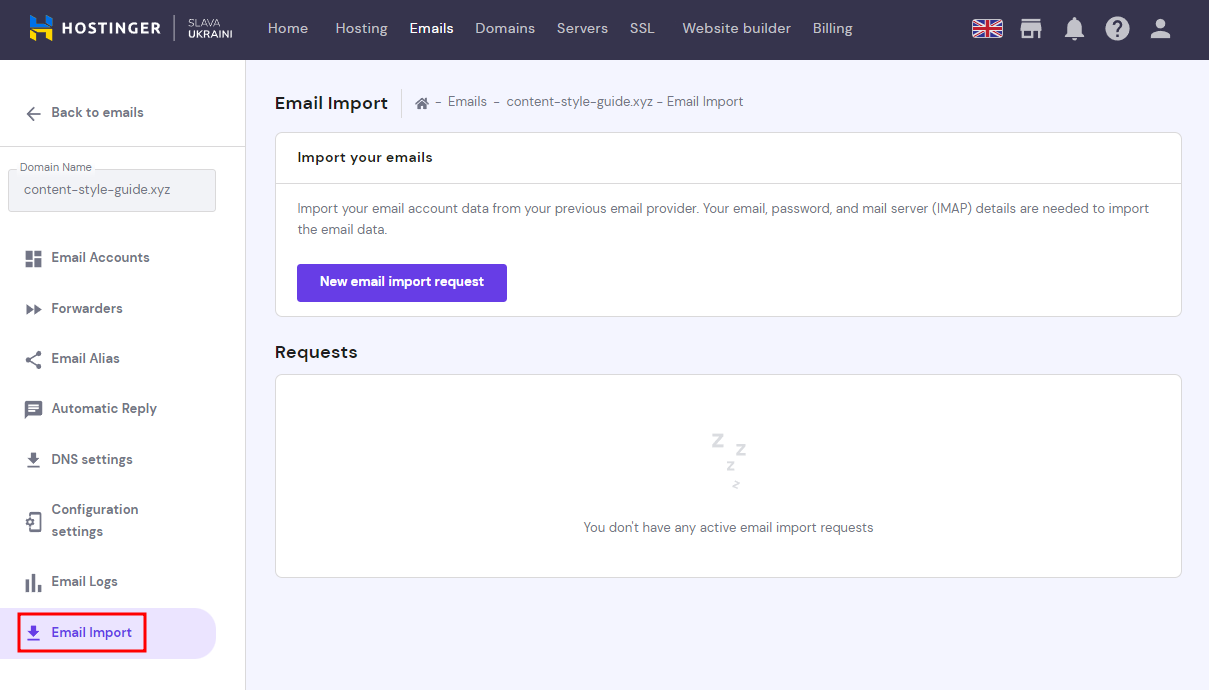Open the notifications bell
This screenshot has width=1209, height=690.
click(1074, 29)
